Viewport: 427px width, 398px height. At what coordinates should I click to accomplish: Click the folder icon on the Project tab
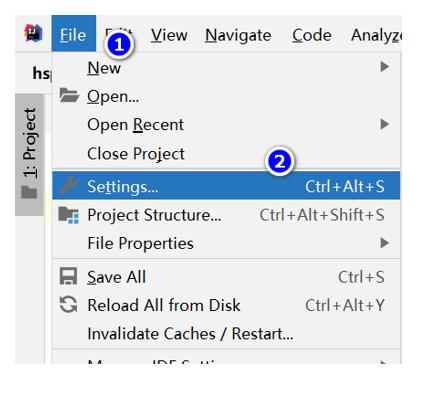(29, 192)
